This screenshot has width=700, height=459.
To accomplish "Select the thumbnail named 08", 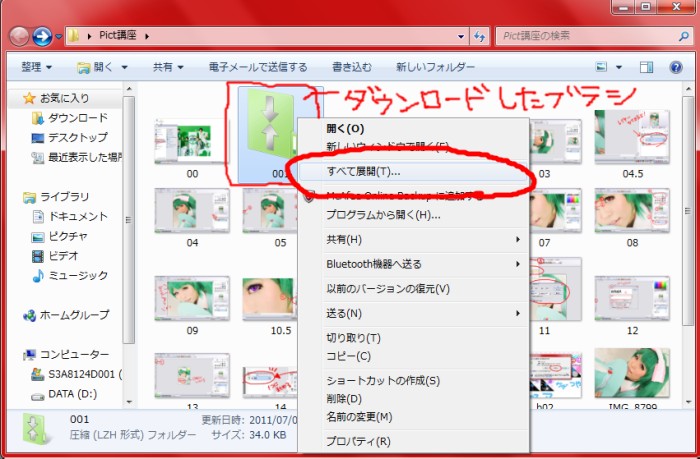I will point(632,211).
